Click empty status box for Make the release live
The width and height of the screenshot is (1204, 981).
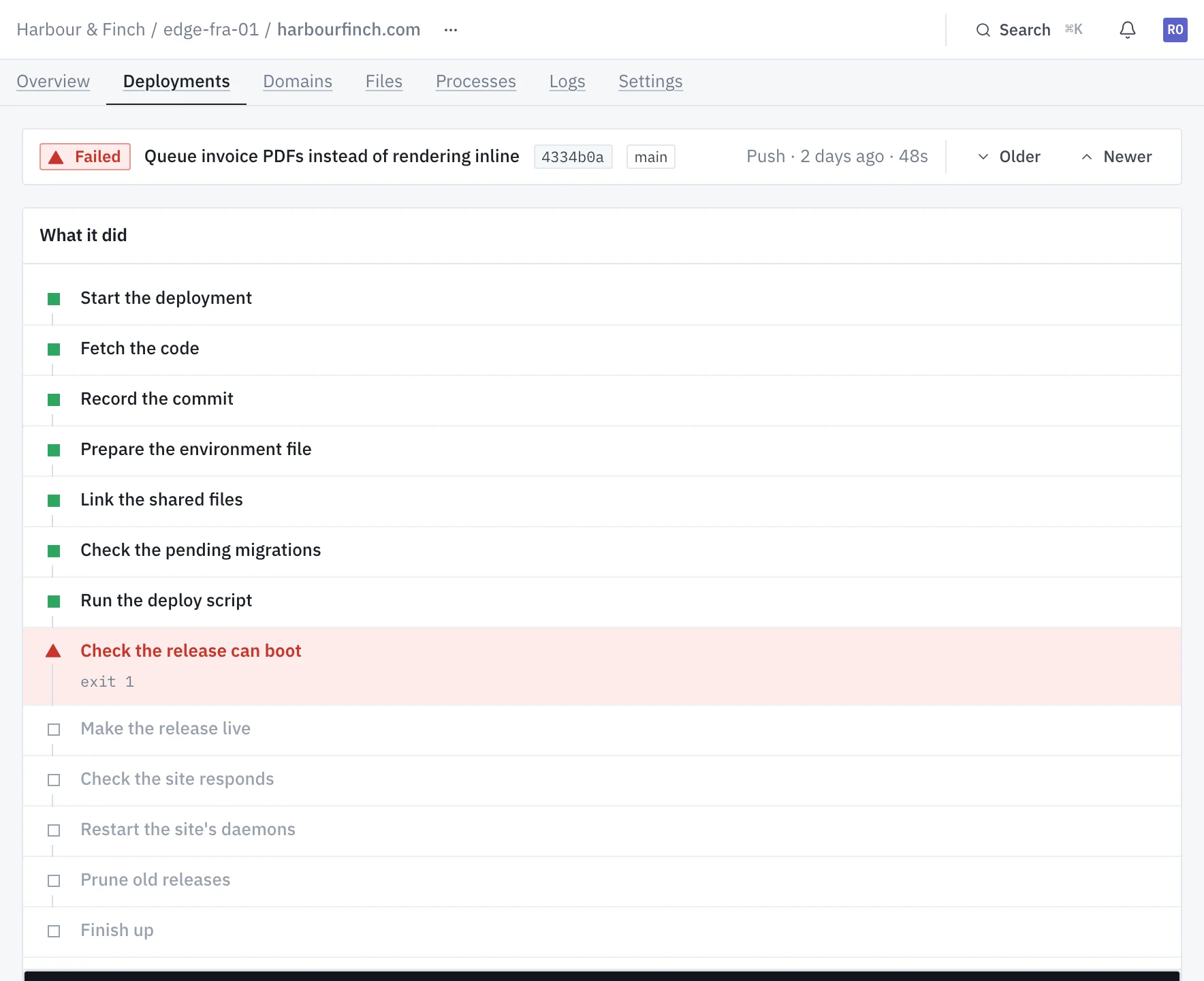point(54,730)
